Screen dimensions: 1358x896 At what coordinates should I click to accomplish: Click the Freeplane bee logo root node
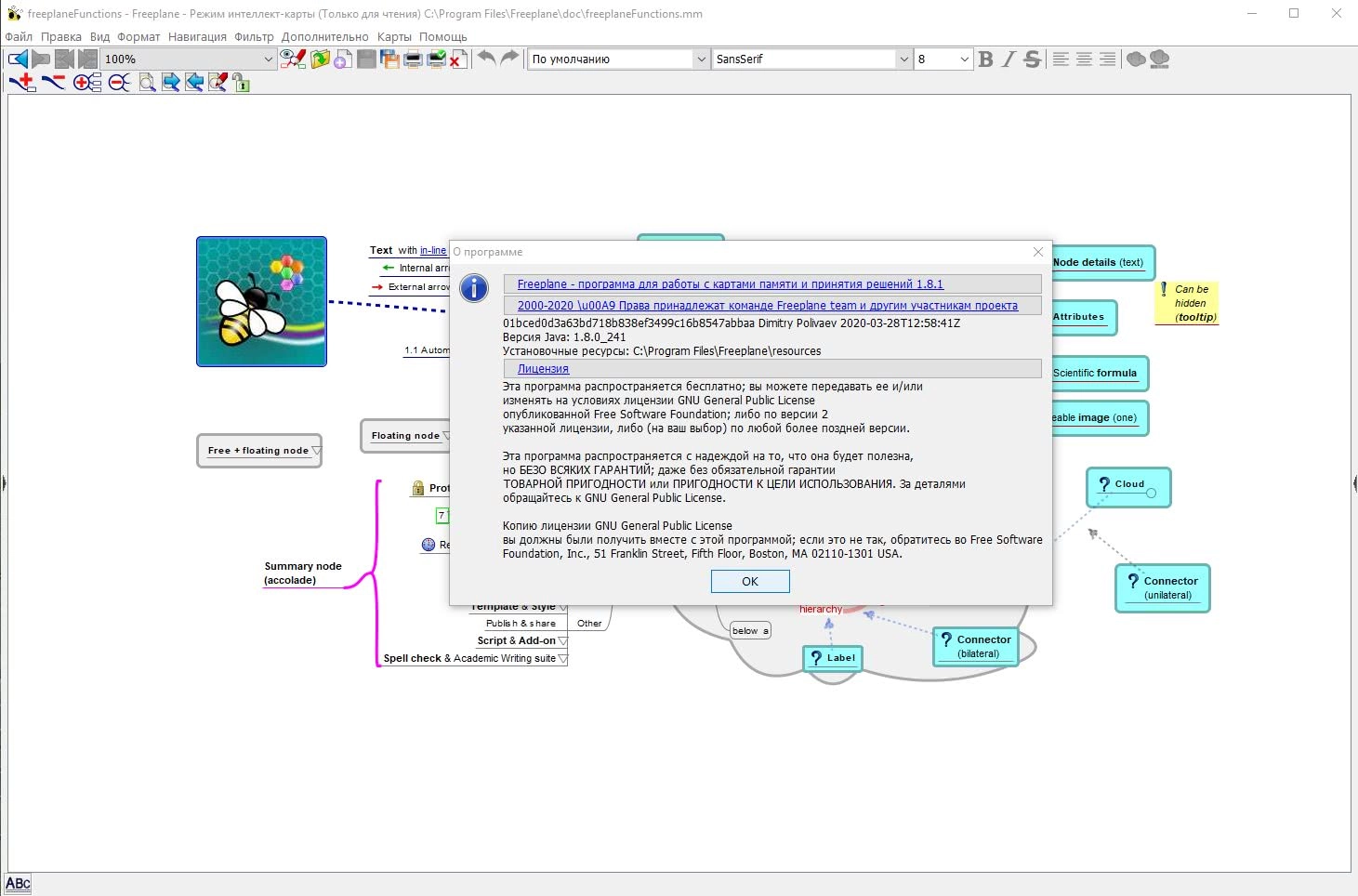pos(261,301)
